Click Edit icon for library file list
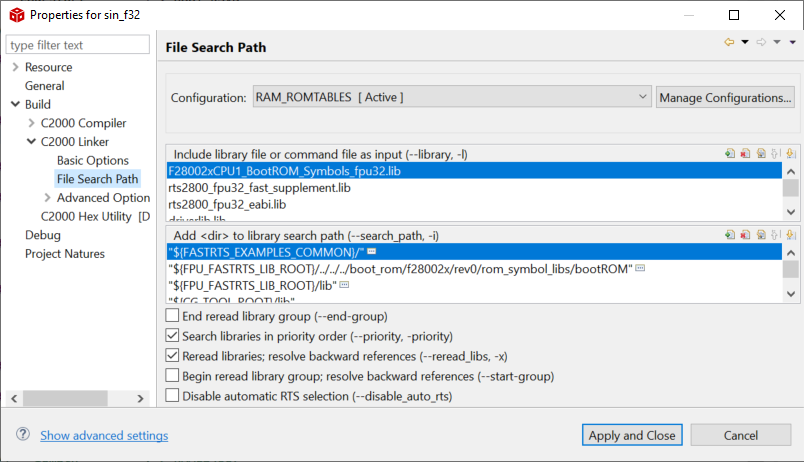 pyautogui.click(x=761, y=154)
